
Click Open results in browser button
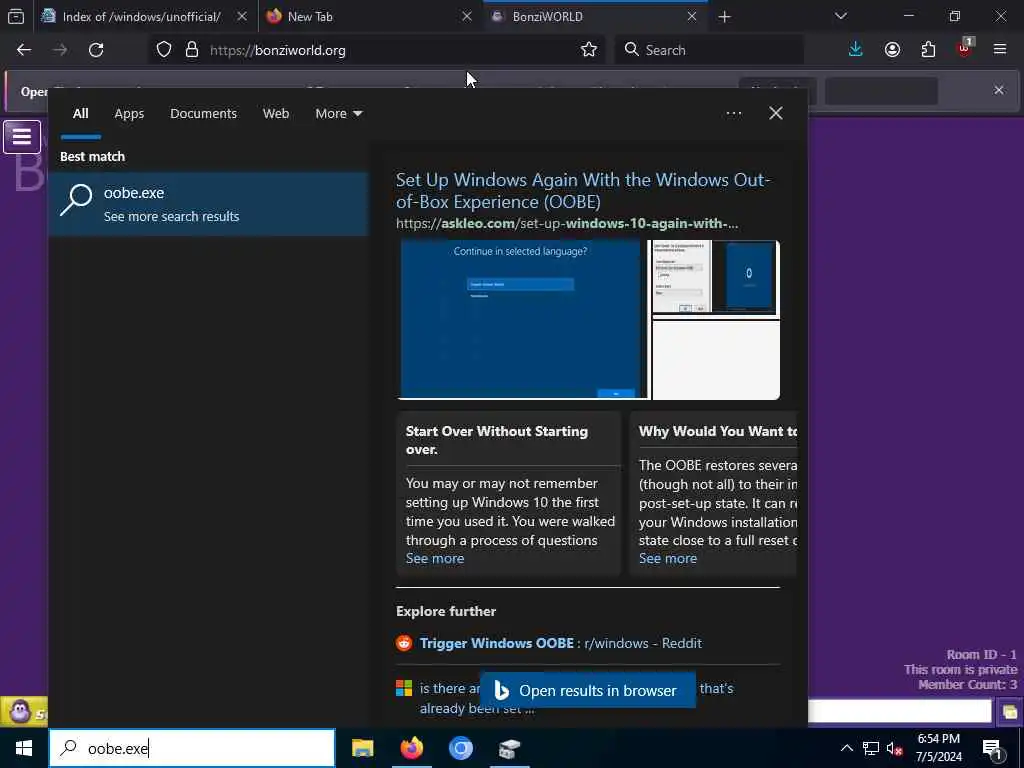click(x=588, y=690)
